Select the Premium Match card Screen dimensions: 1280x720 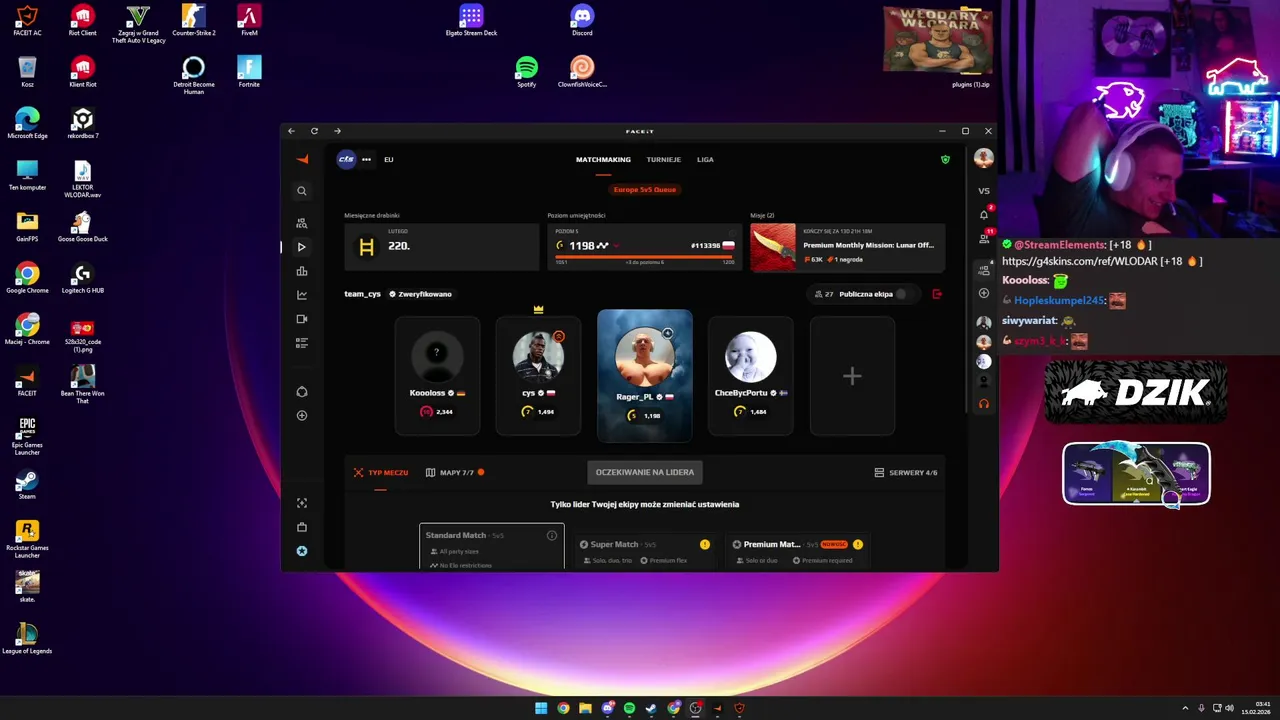798,551
